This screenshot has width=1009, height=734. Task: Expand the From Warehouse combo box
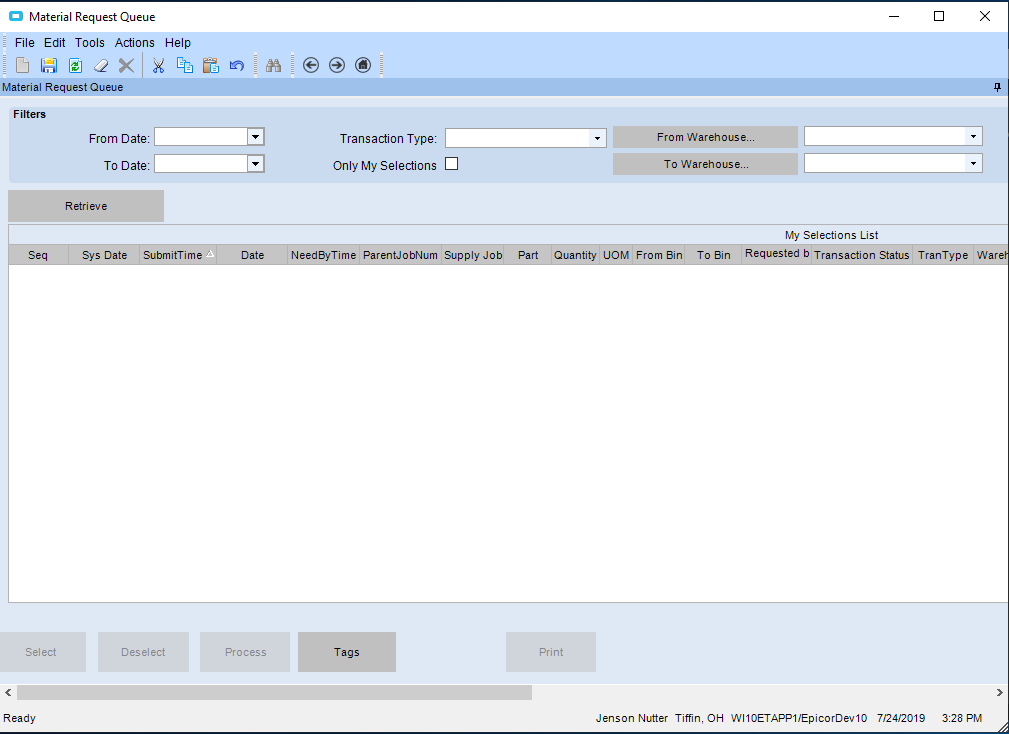[x=973, y=136]
